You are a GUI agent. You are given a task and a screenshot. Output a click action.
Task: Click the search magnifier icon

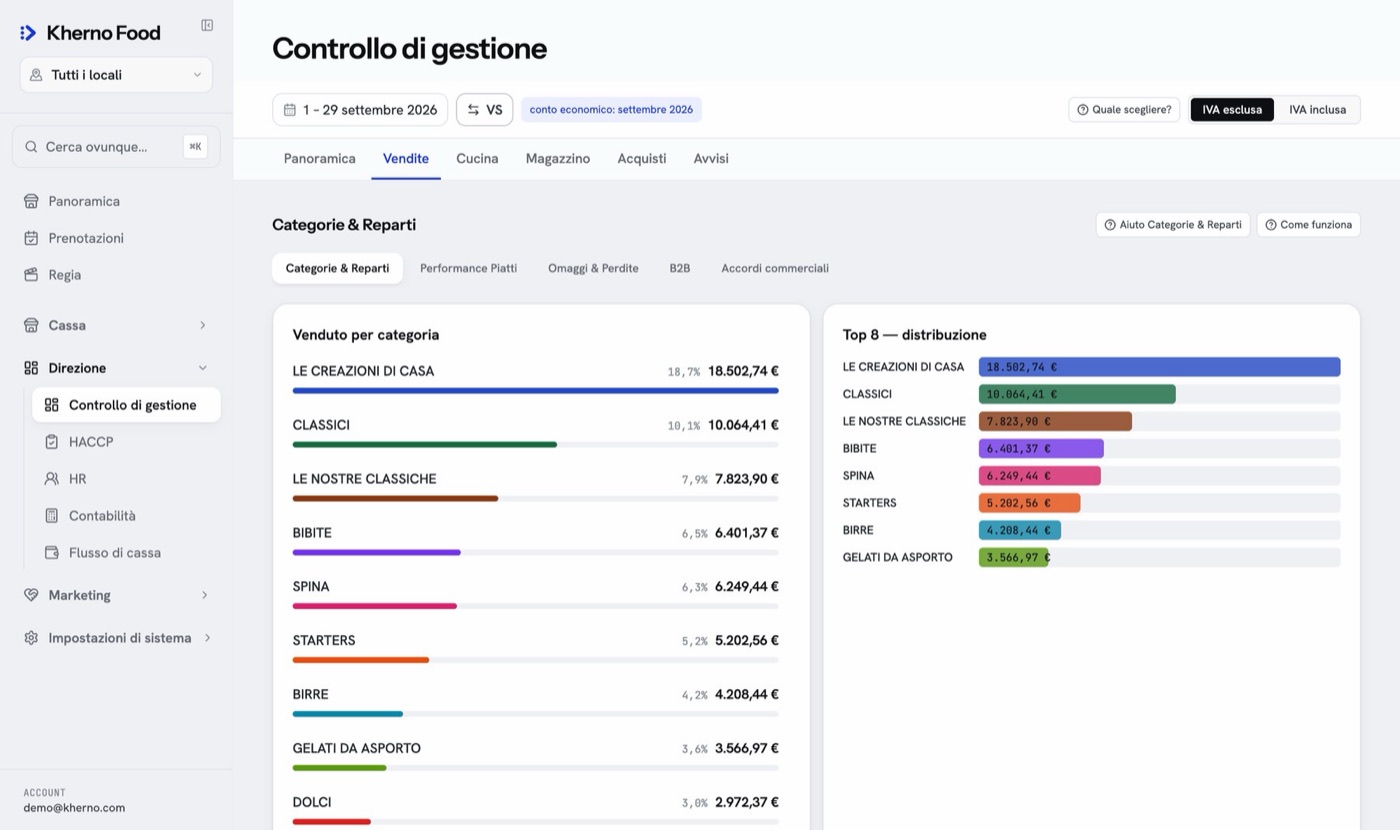pos(32,147)
